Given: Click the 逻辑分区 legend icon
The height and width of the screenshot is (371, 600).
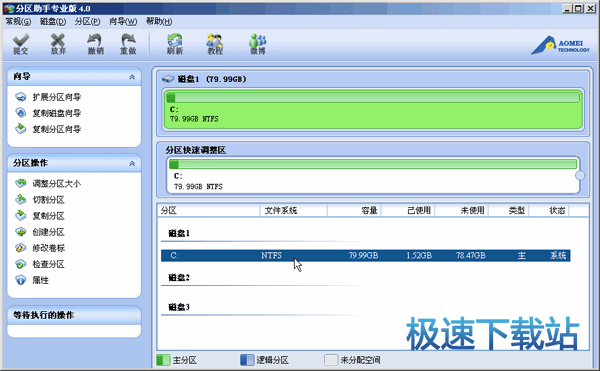Looking at the screenshot, I should point(247,360).
